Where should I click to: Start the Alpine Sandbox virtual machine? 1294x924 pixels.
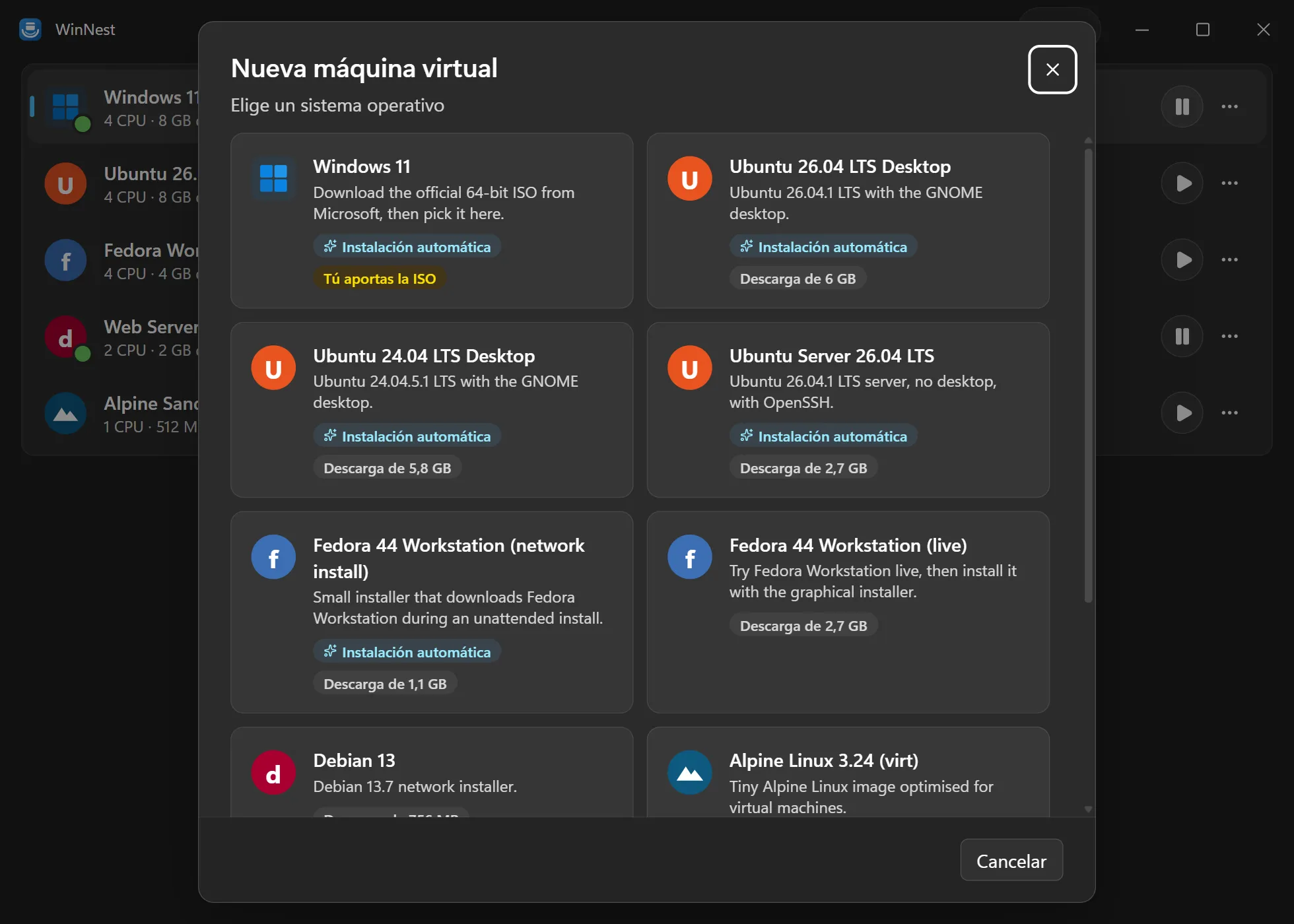1182,412
